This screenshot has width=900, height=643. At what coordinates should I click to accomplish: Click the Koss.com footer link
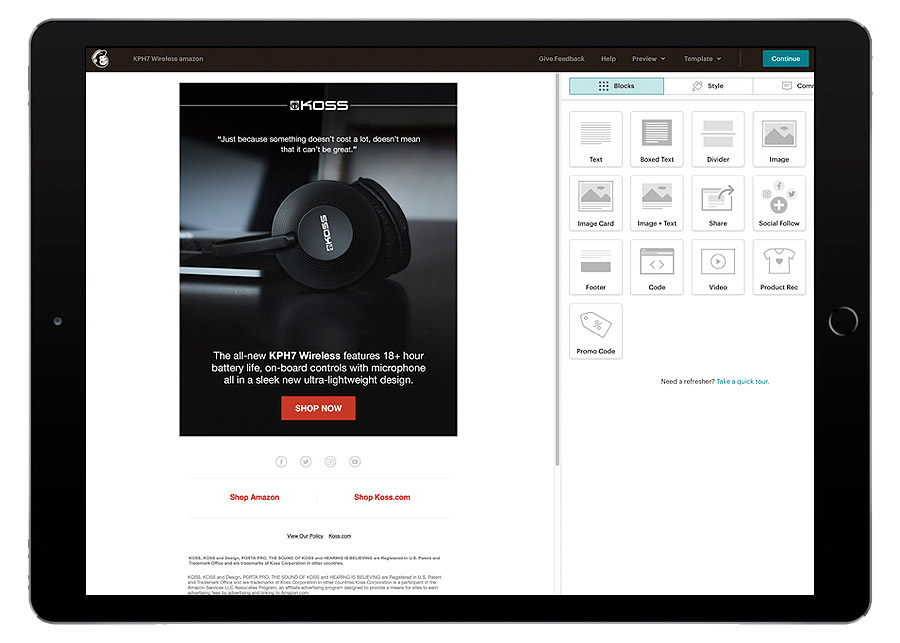pos(340,536)
